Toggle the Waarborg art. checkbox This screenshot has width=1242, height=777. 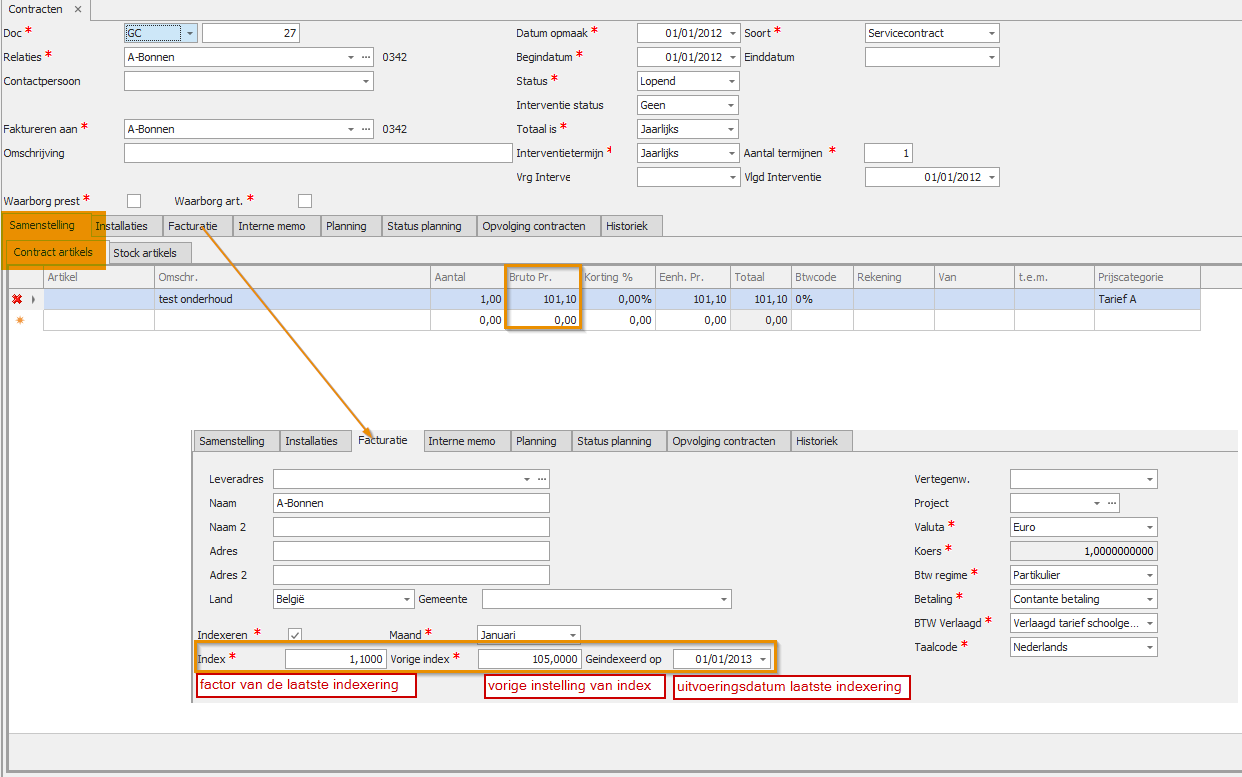[x=305, y=201]
